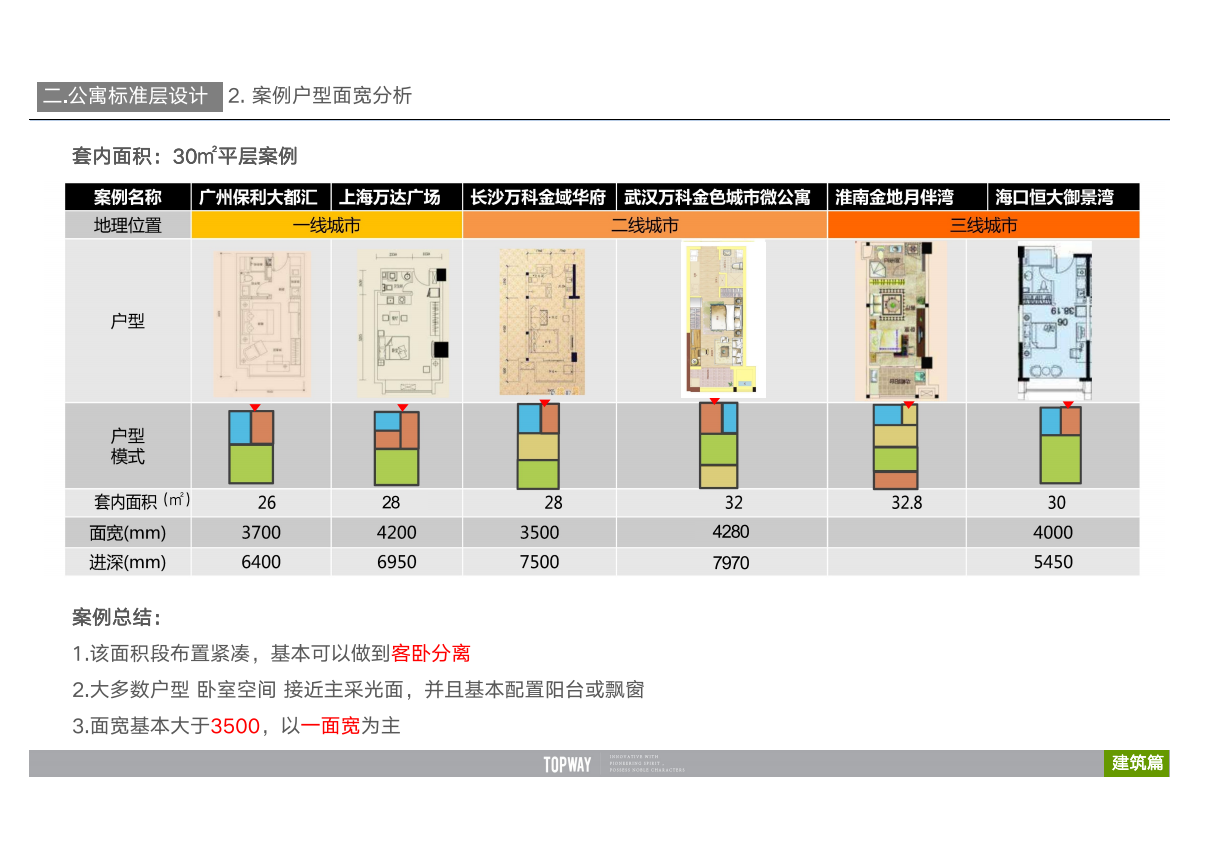Viewport: 1210px width, 844px height.
Task: Click the width value 3700
Action: (x=261, y=532)
